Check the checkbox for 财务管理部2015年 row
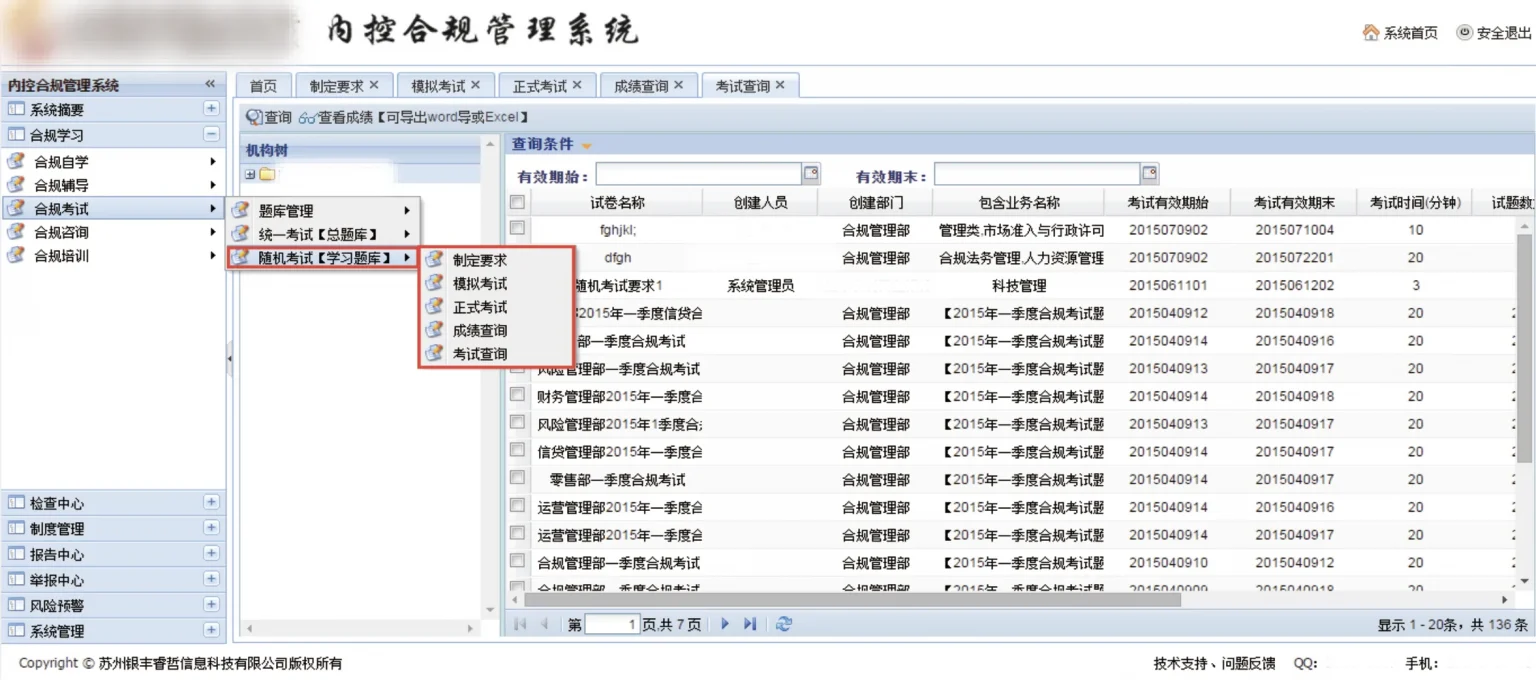1536x680 pixels. (x=517, y=395)
